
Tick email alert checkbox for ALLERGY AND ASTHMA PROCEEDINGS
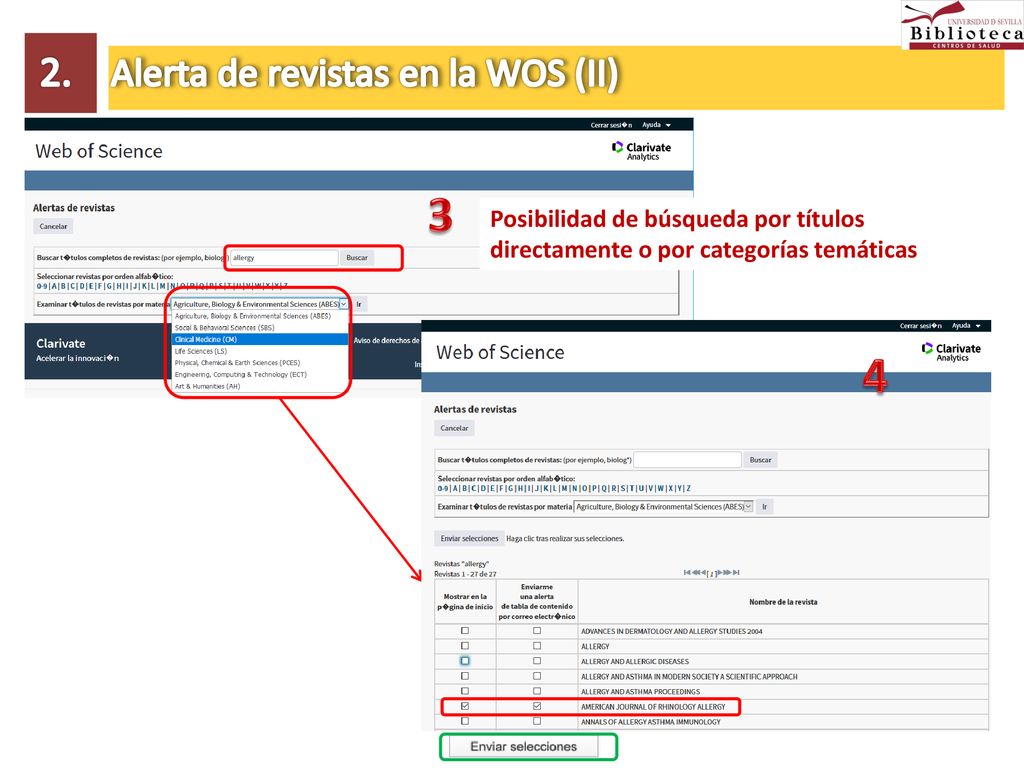pyautogui.click(x=537, y=691)
